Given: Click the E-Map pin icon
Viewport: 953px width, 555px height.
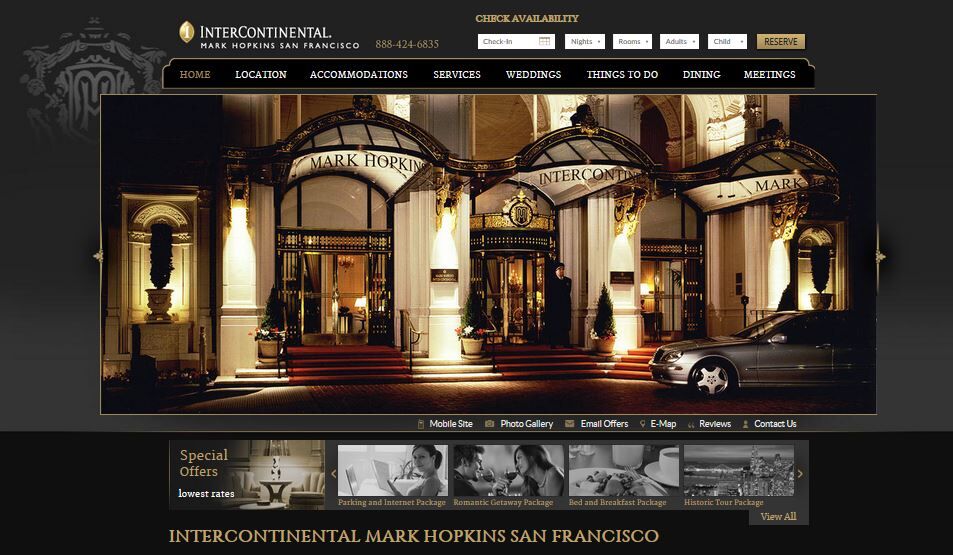Looking at the screenshot, I should [642, 424].
